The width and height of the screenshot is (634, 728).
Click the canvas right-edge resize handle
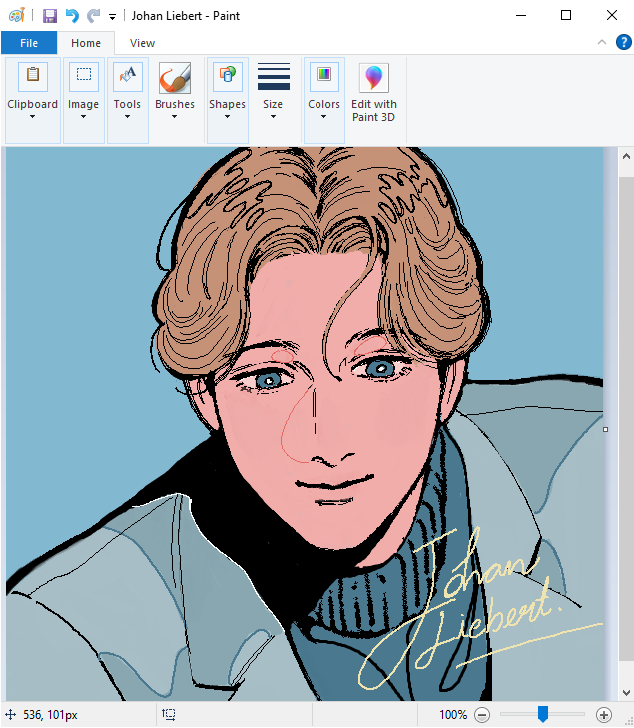pos(605,429)
